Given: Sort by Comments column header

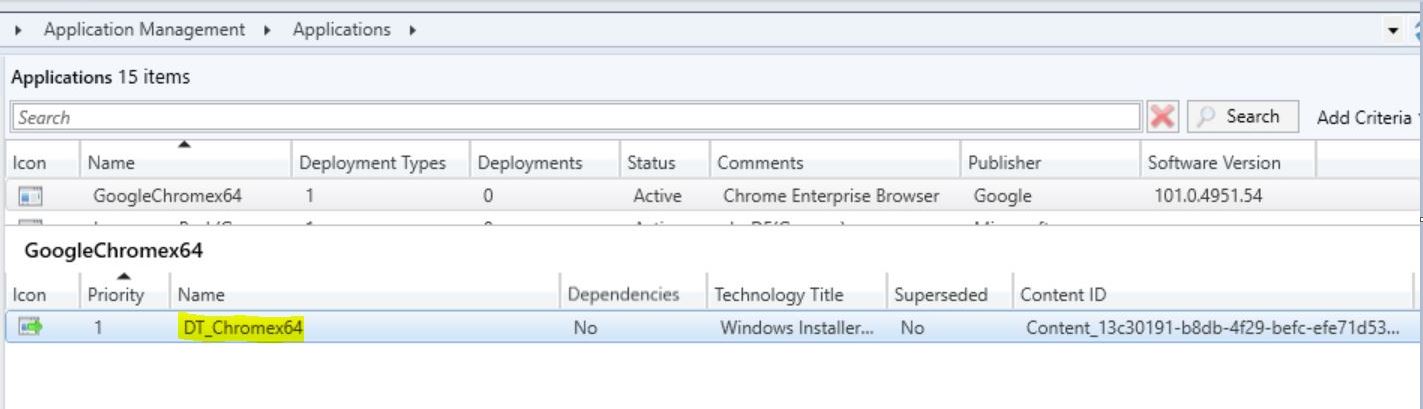Looking at the screenshot, I should pos(835,163).
